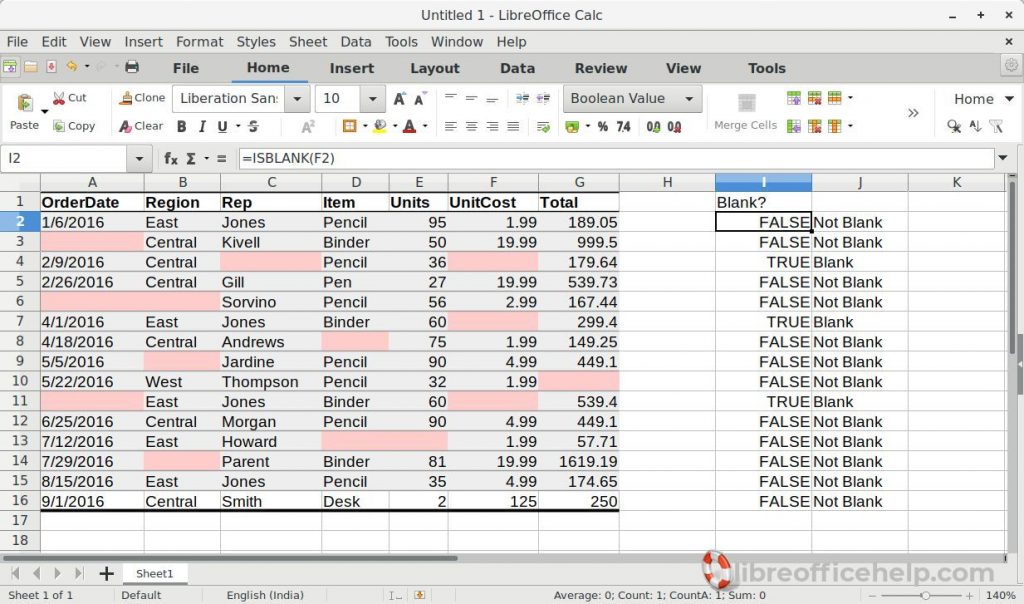Click the Add Sheet plus icon

click(106, 573)
